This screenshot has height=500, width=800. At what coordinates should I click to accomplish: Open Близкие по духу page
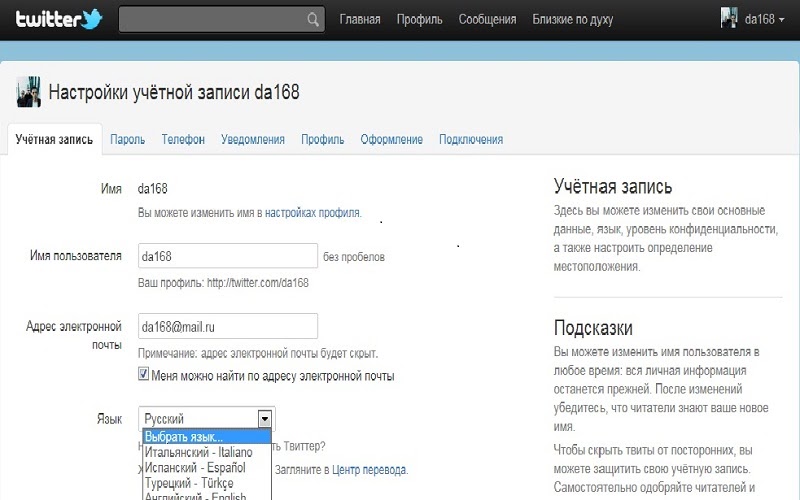tap(572, 19)
